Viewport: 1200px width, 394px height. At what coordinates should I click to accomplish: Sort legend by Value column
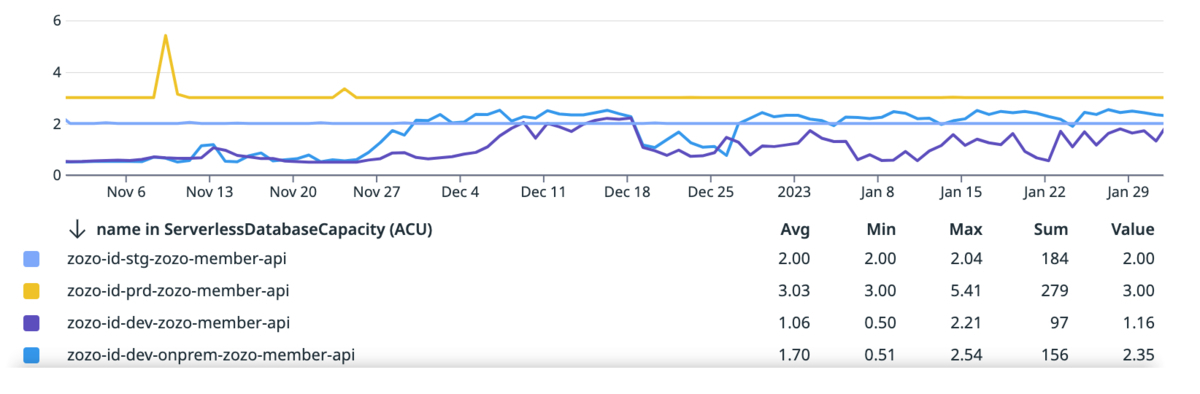pyautogui.click(x=1133, y=229)
